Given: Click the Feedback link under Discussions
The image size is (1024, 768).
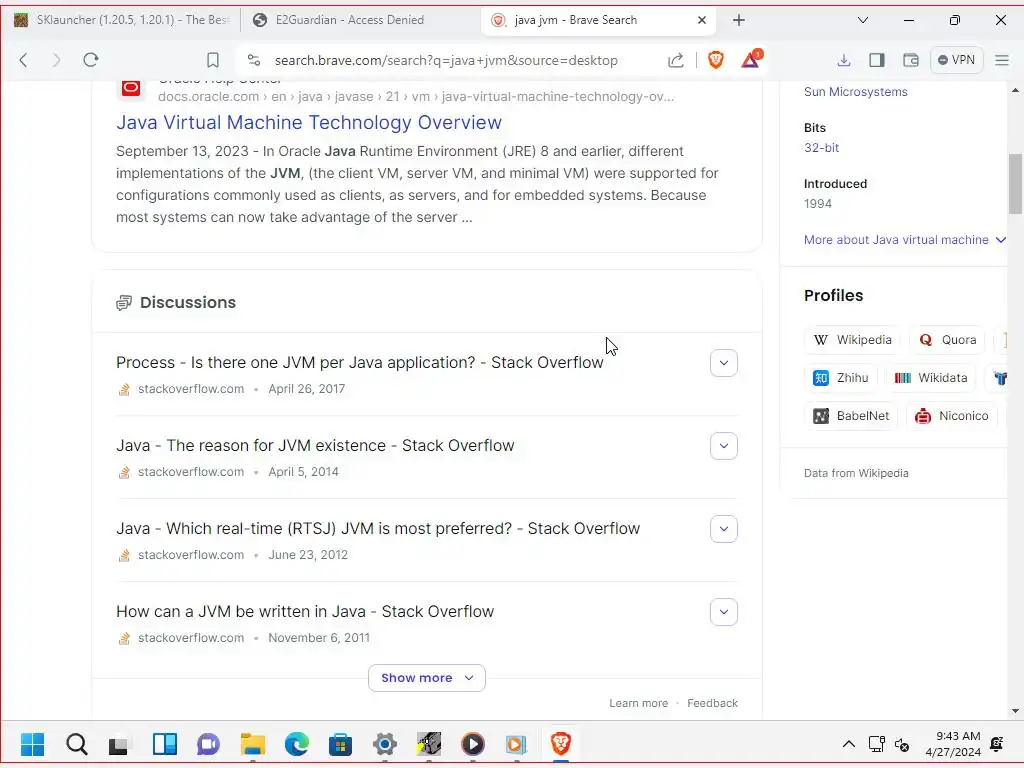Looking at the screenshot, I should point(712,703).
